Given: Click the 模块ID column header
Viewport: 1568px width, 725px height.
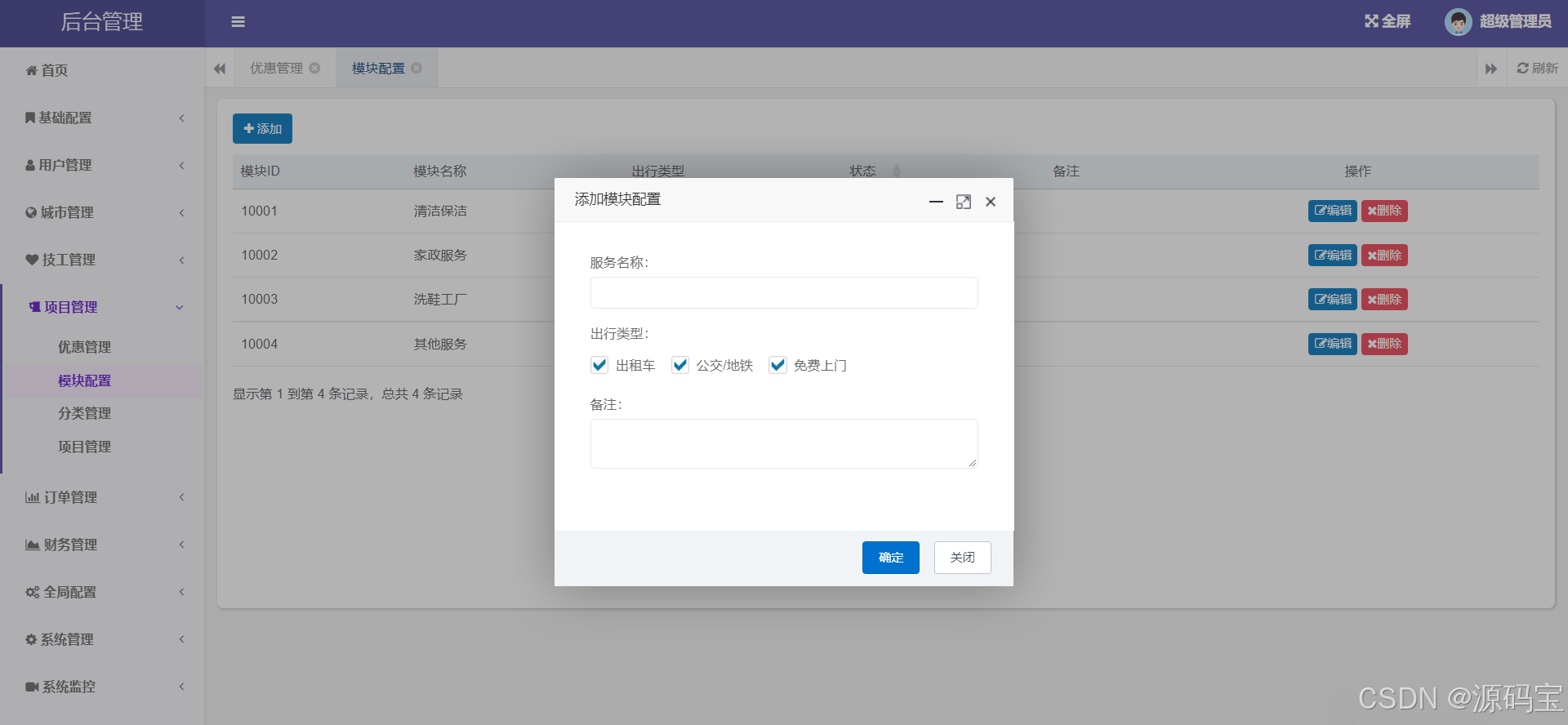Looking at the screenshot, I should (x=261, y=171).
